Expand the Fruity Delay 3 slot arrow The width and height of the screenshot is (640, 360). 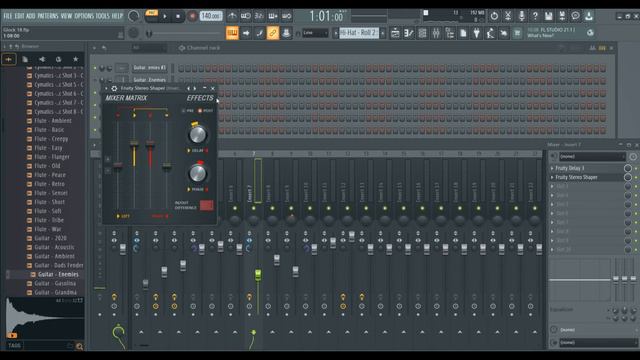point(552,168)
